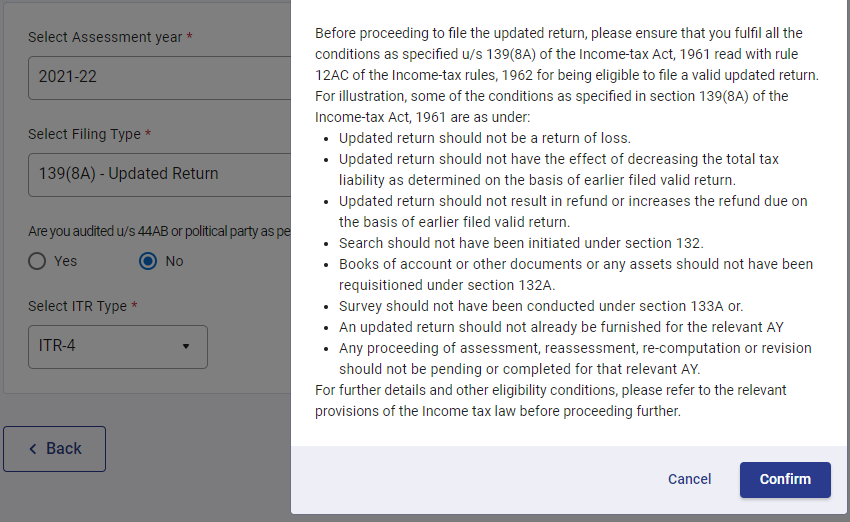Go back using the Back button
Viewport: 850px width, 522px height.
[55, 449]
